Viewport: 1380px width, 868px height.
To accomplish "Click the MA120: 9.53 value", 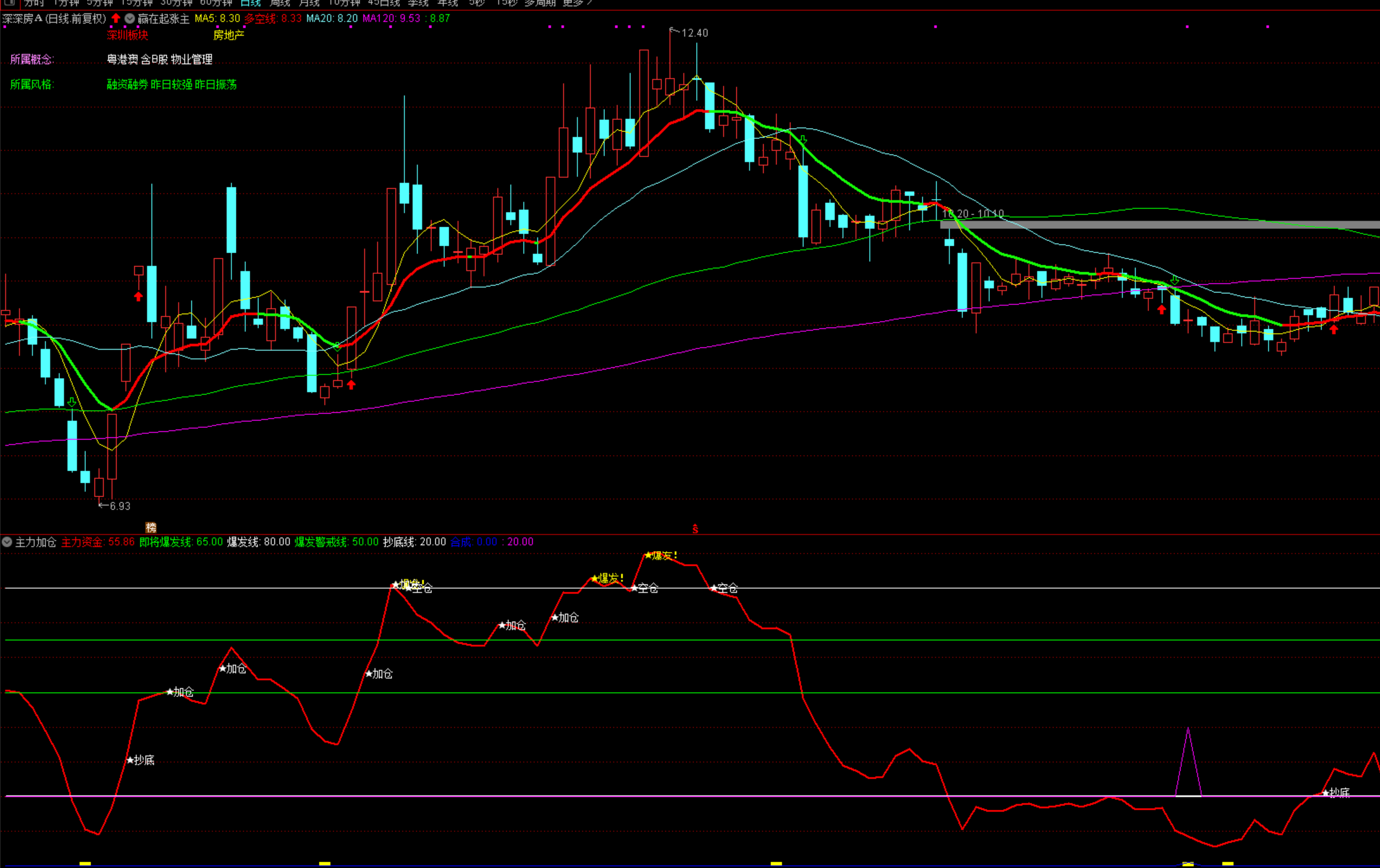I will [x=392, y=18].
